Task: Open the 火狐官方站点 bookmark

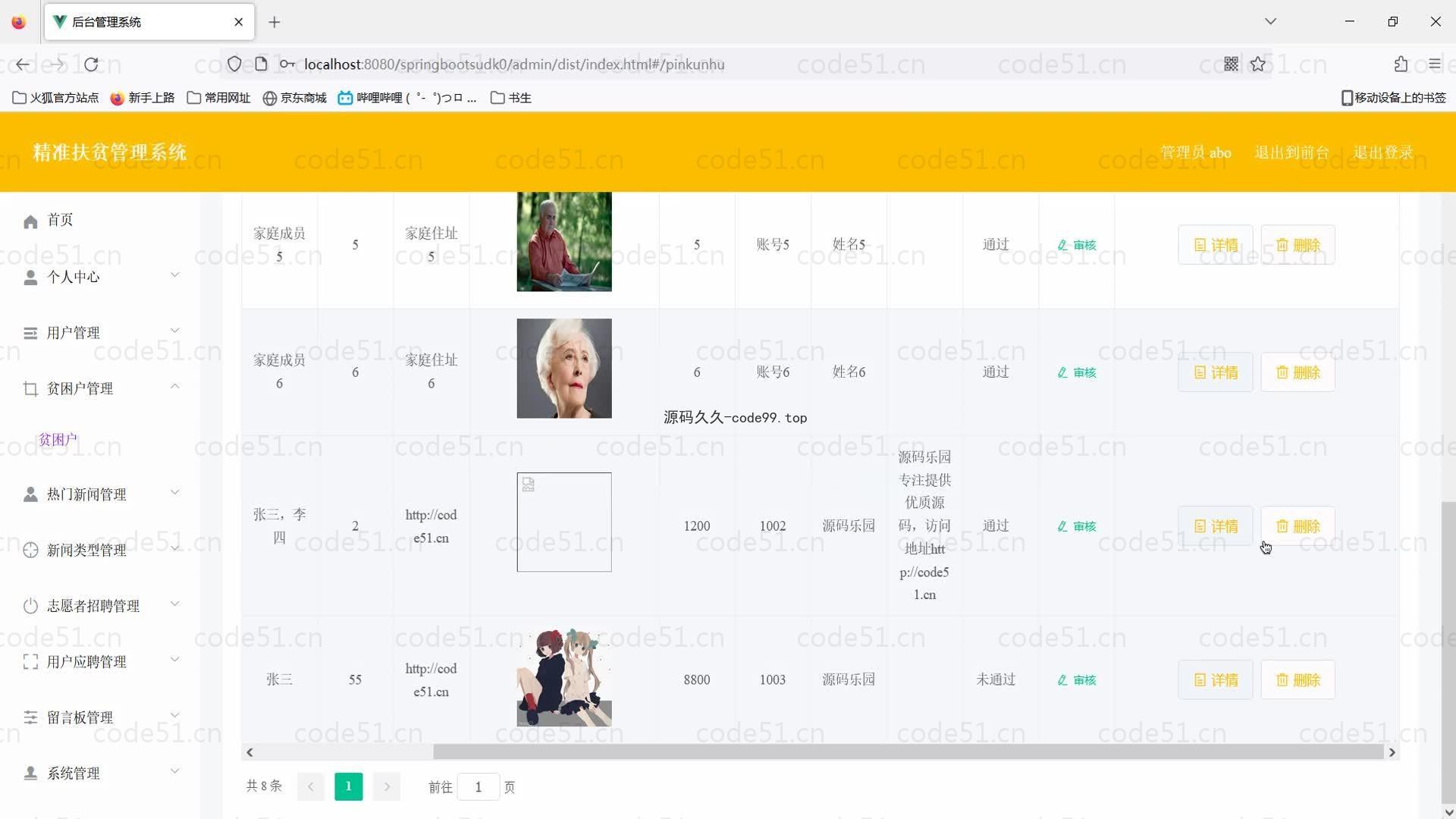Action: (56, 98)
